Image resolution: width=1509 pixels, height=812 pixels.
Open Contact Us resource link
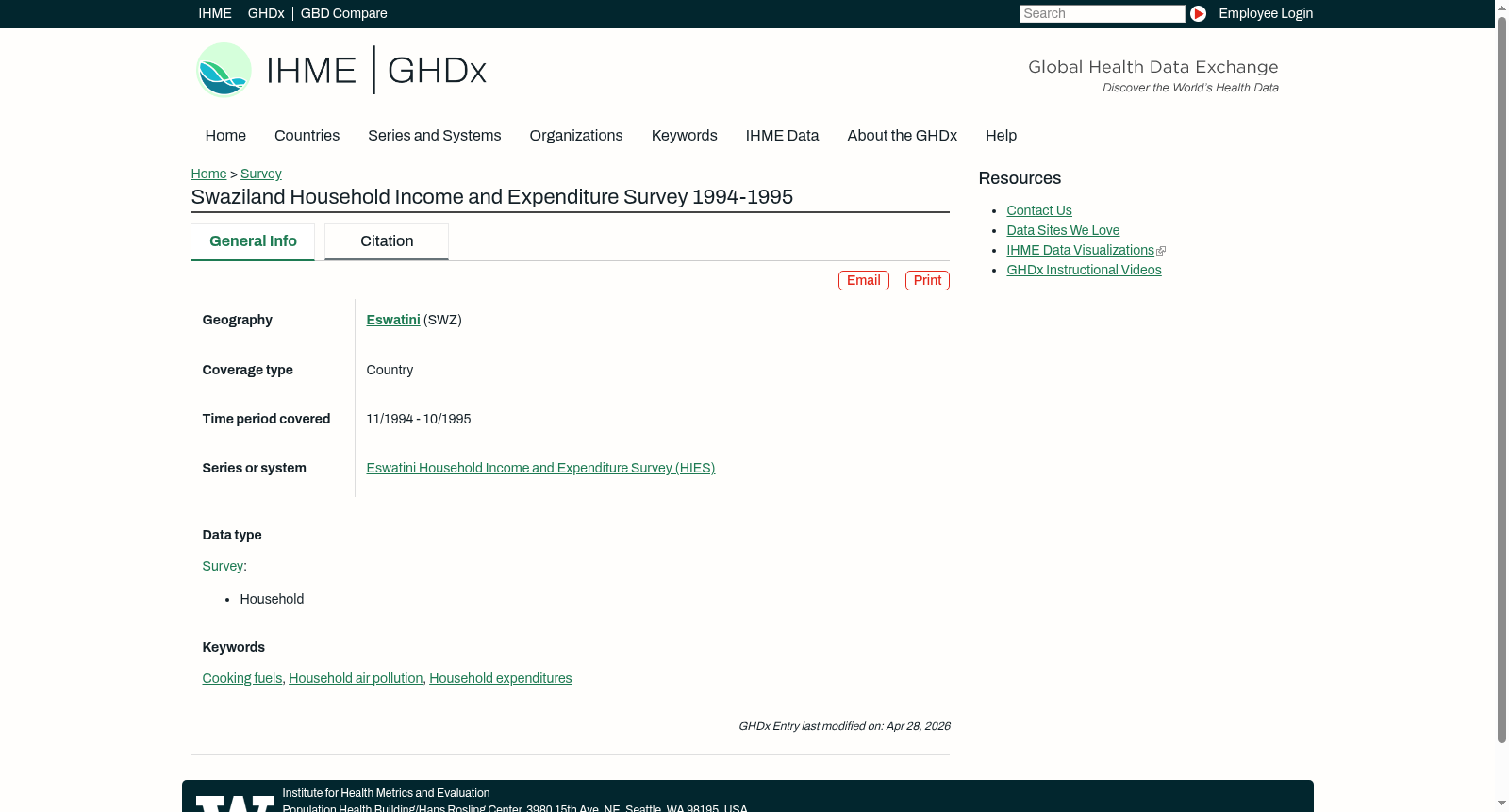tap(1039, 210)
